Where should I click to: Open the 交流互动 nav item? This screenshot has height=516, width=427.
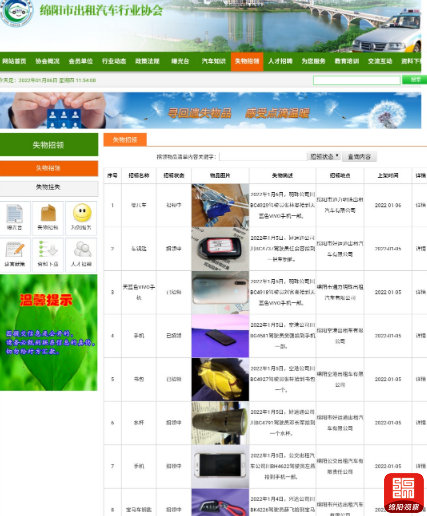point(380,61)
